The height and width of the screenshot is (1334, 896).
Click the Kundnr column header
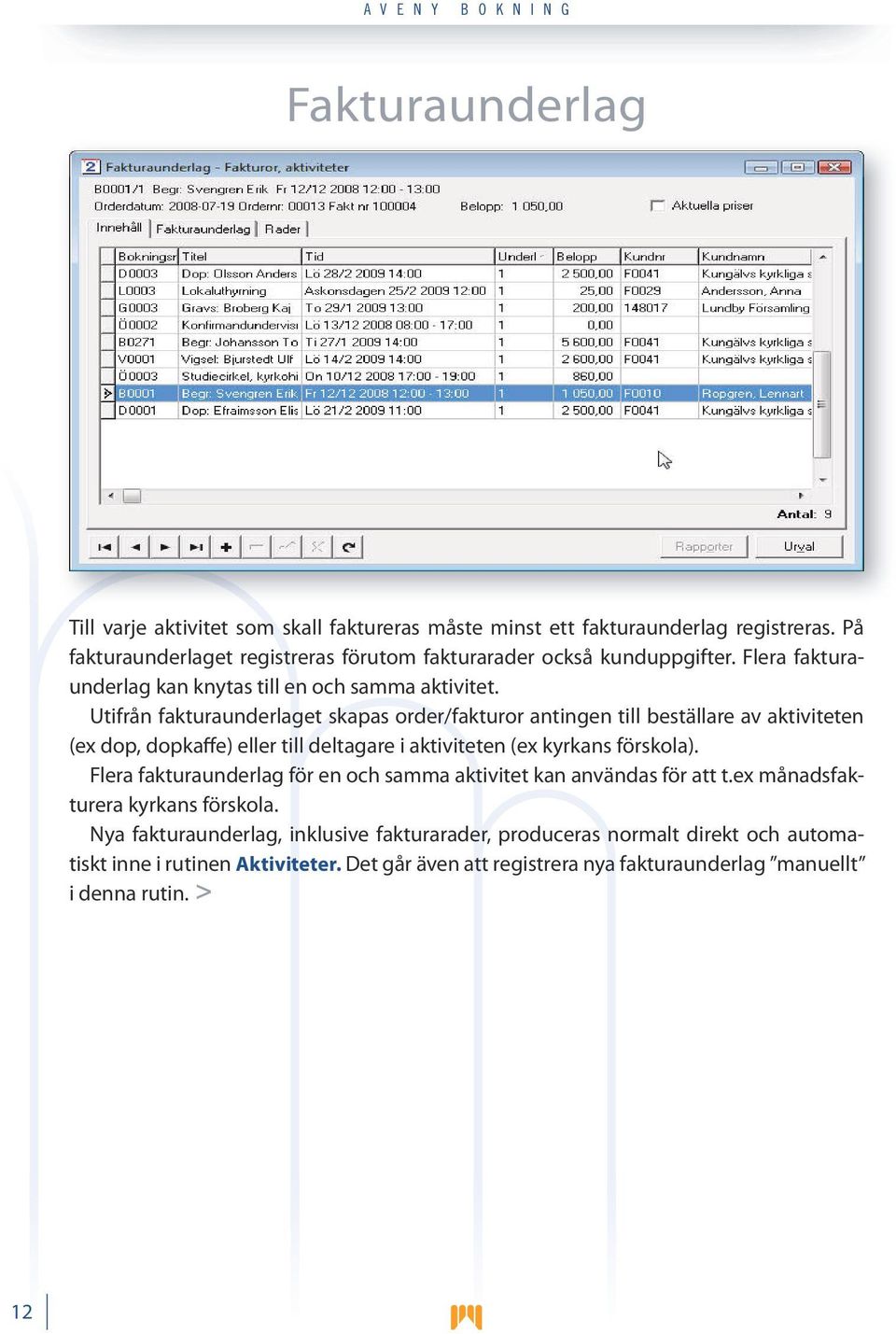tap(659, 257)
